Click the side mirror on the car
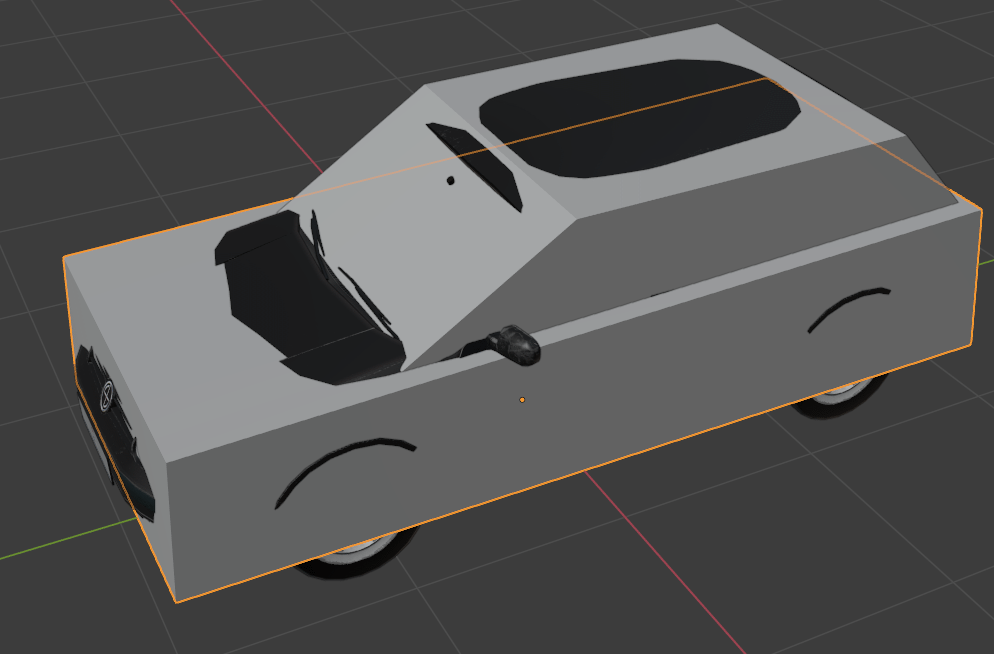The height and width of the screenshot is (654, 994). pos(515,342)
